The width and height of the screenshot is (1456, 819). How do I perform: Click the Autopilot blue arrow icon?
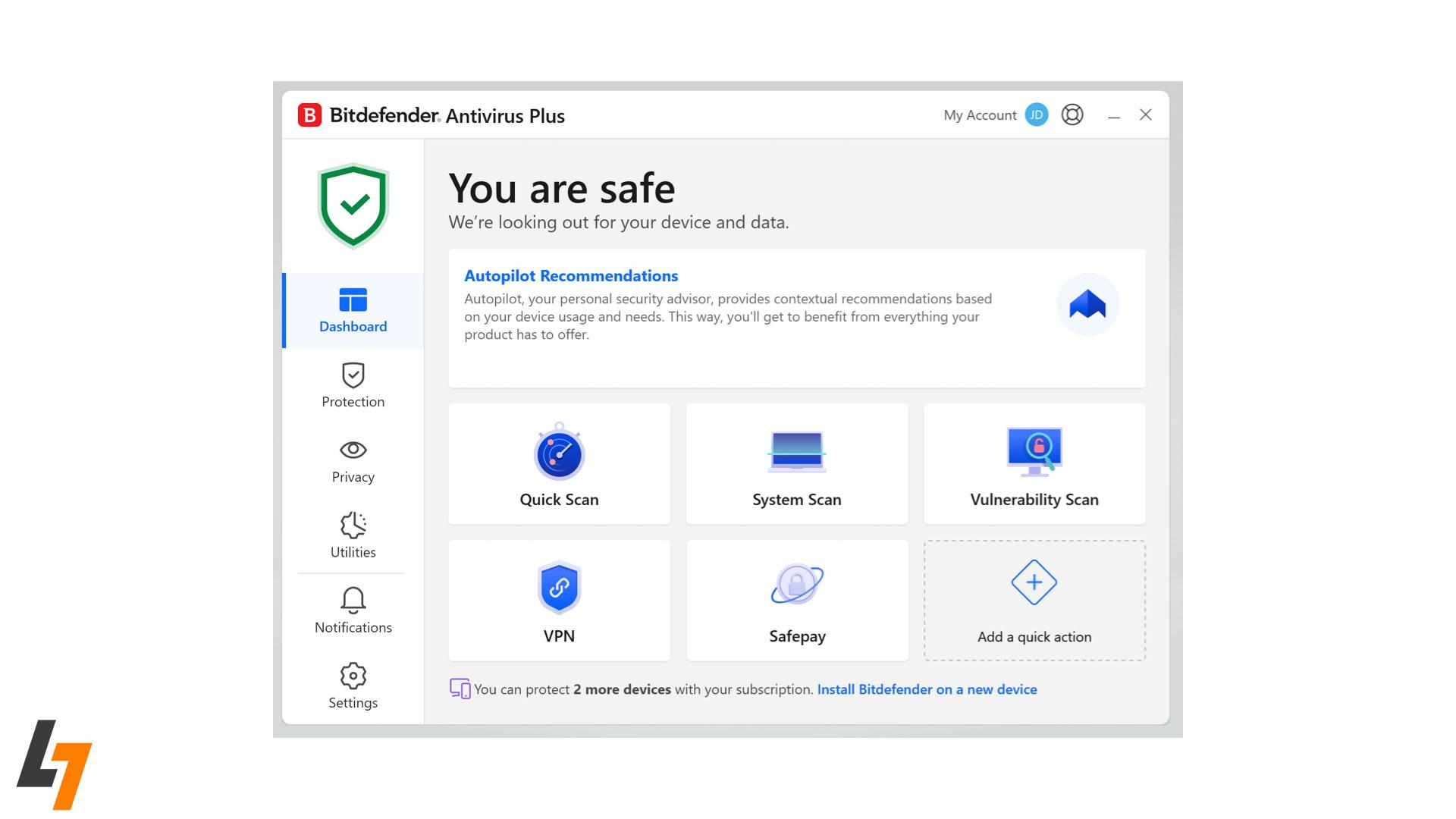click(x=1087, y=304)
